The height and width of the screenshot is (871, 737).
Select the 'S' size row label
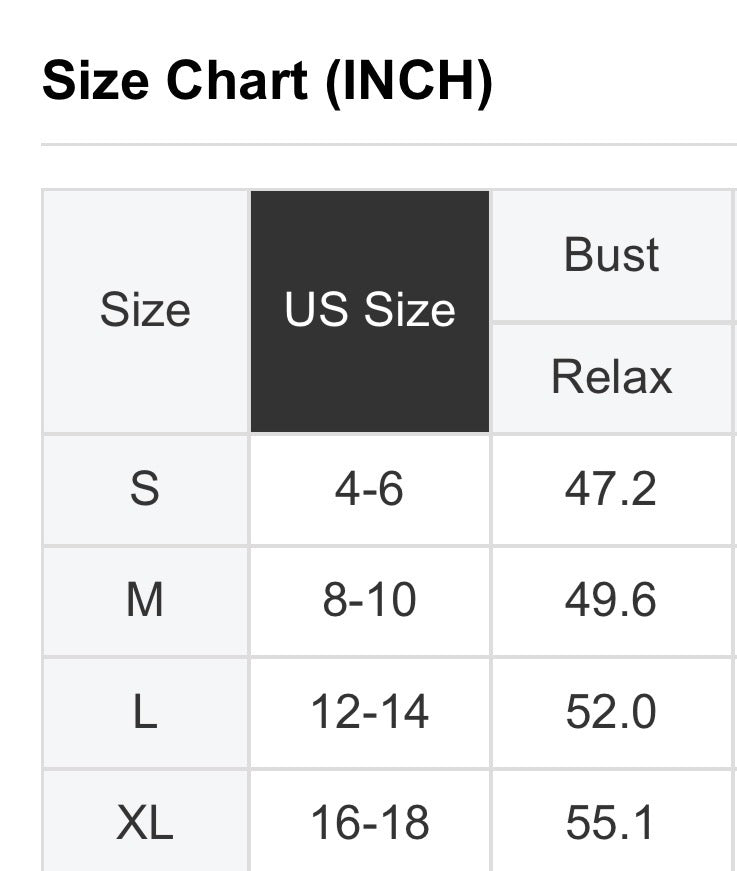pos(145,490)
